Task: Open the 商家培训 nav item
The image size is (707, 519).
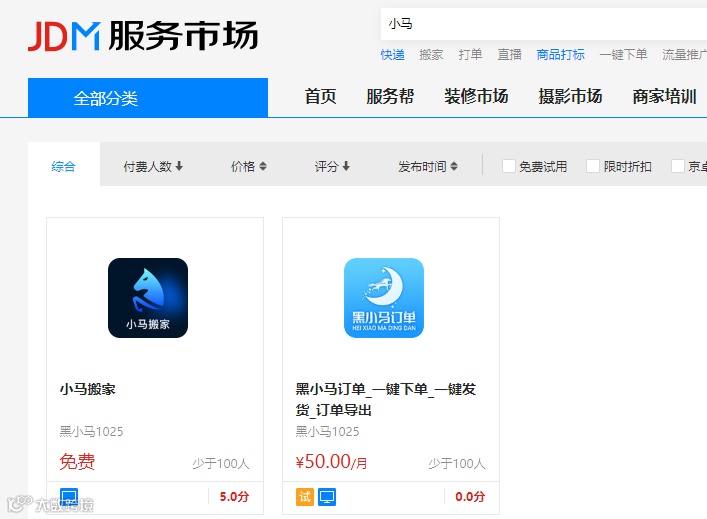Action: tap(665, 96)
